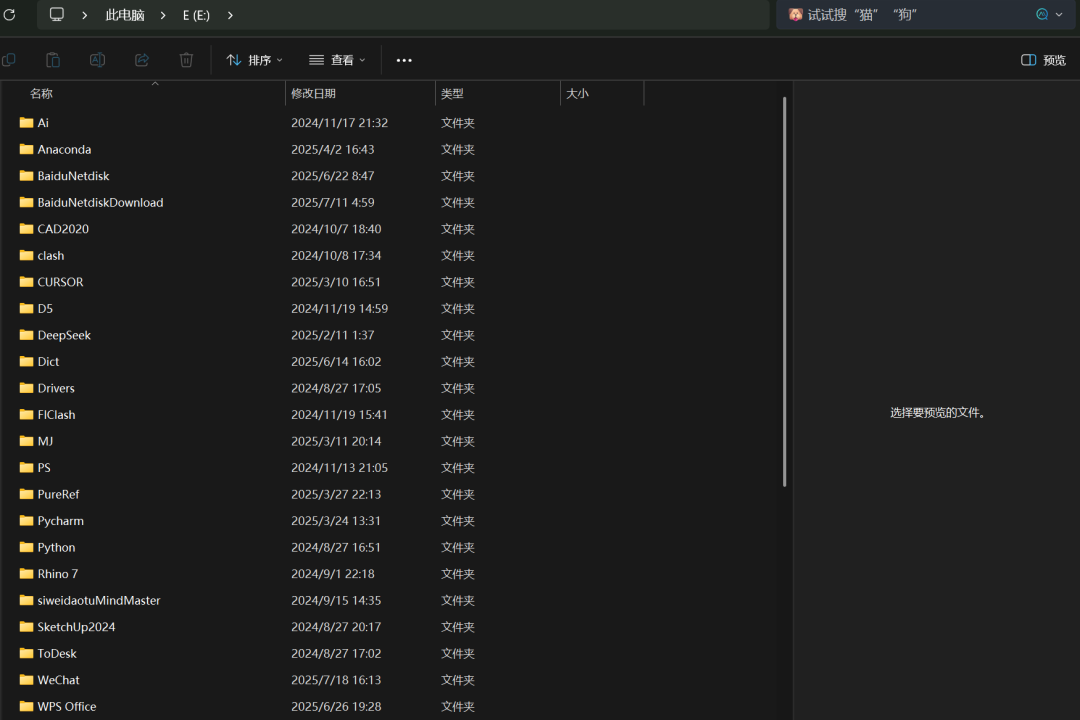1080x720 pixels.
Task: Open the search options dropdown arrow
Action: pos(1059,14)
